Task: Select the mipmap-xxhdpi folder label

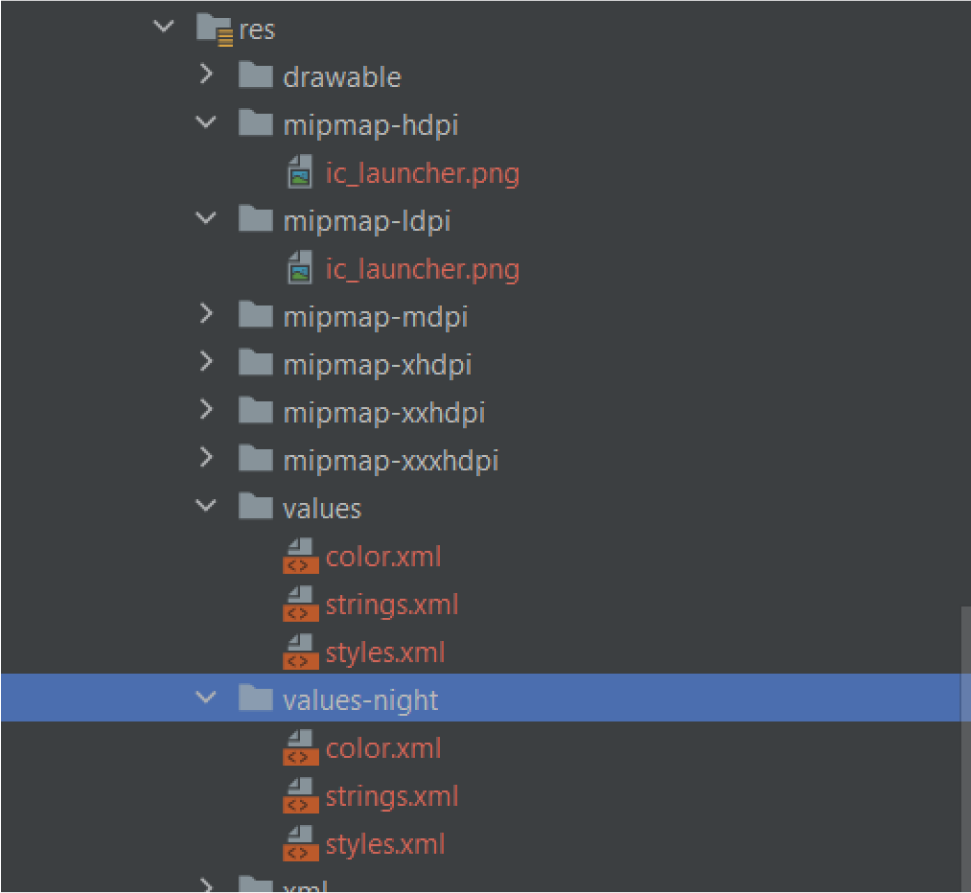Action: point(384,413)
